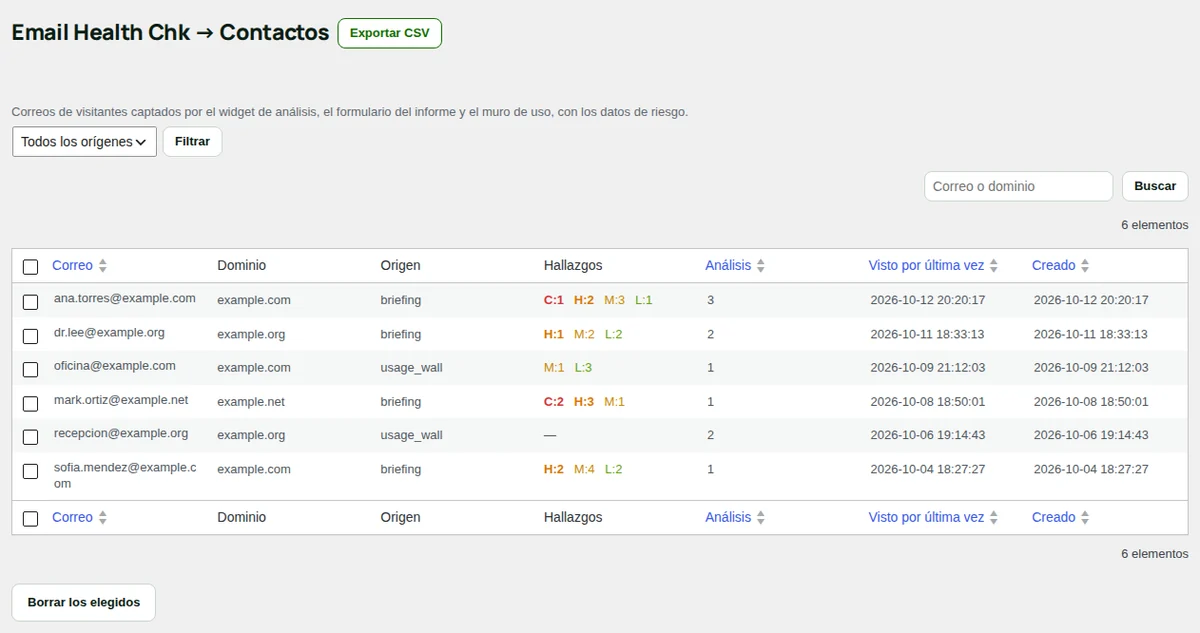
Task: Click the Buscar button
Action: click(1155, 186)
